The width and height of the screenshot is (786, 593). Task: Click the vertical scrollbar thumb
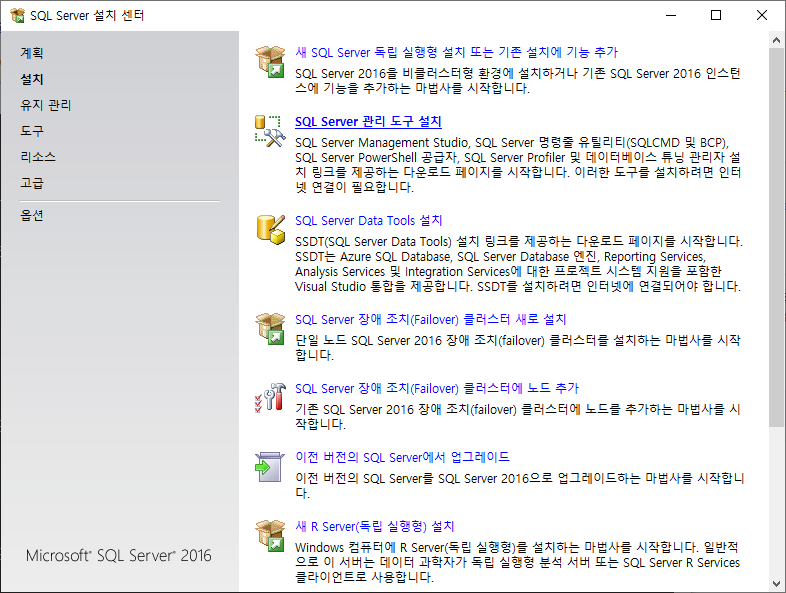(776, 238)
